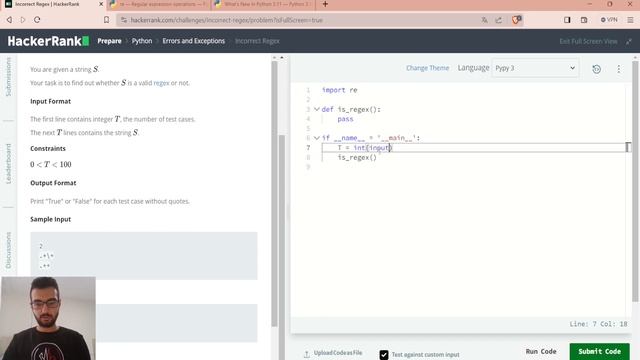Open the browser hamburger menu
The image size is (640, 360).
630,20
